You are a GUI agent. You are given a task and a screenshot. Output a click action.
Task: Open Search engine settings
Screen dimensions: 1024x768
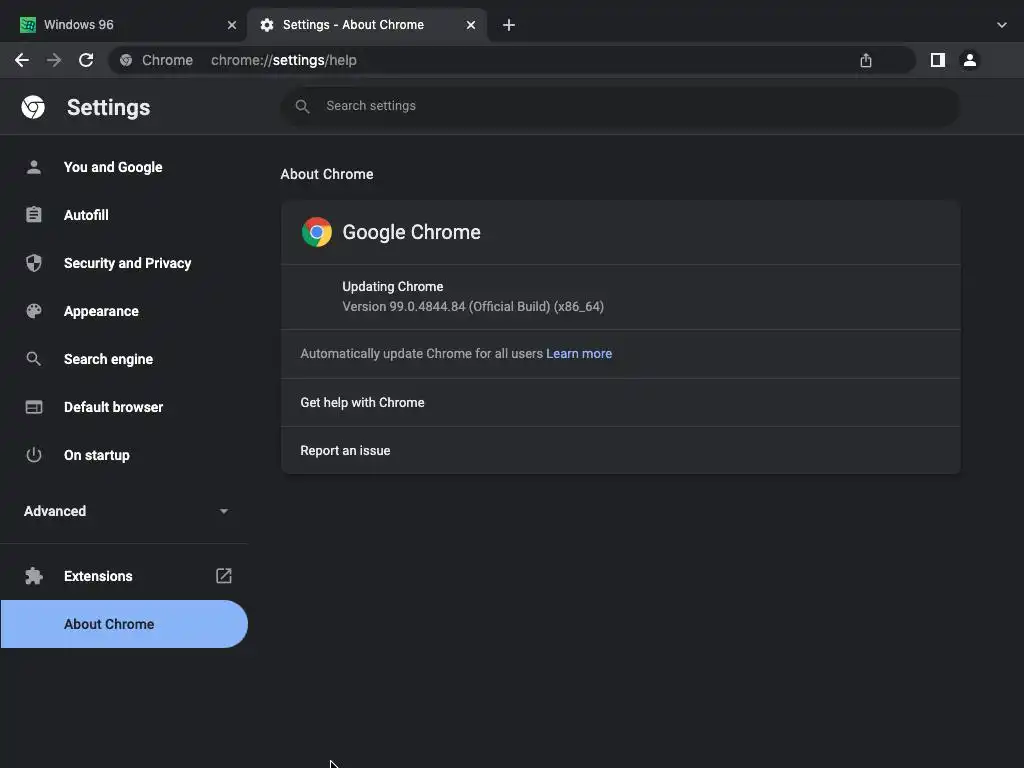[x=124, y=359]
